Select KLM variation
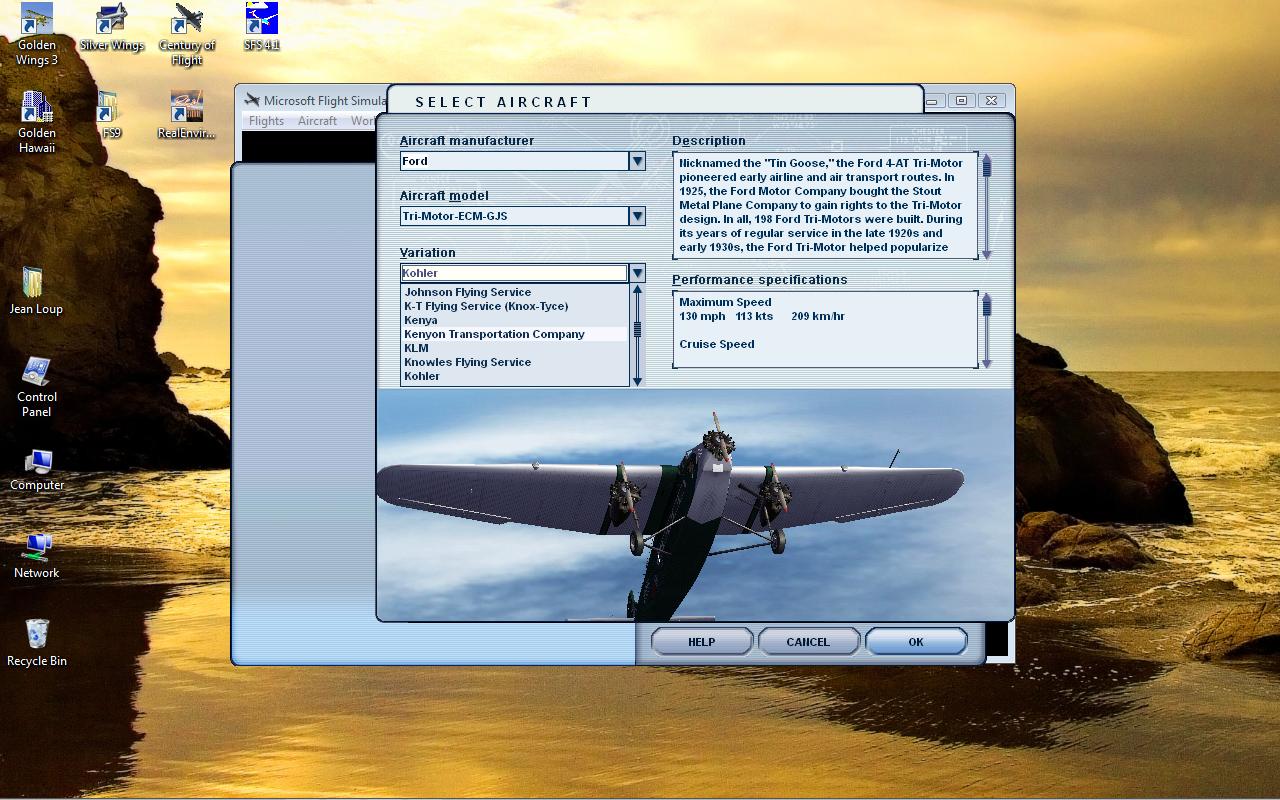The height and width of the screenshot is (800, 1280). (x=514, y=348)
